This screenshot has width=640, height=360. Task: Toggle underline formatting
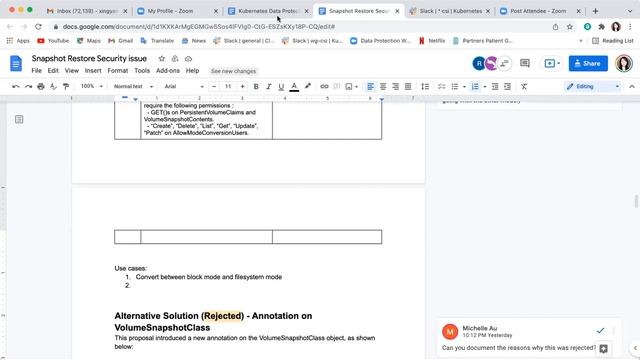click(281, 87)
